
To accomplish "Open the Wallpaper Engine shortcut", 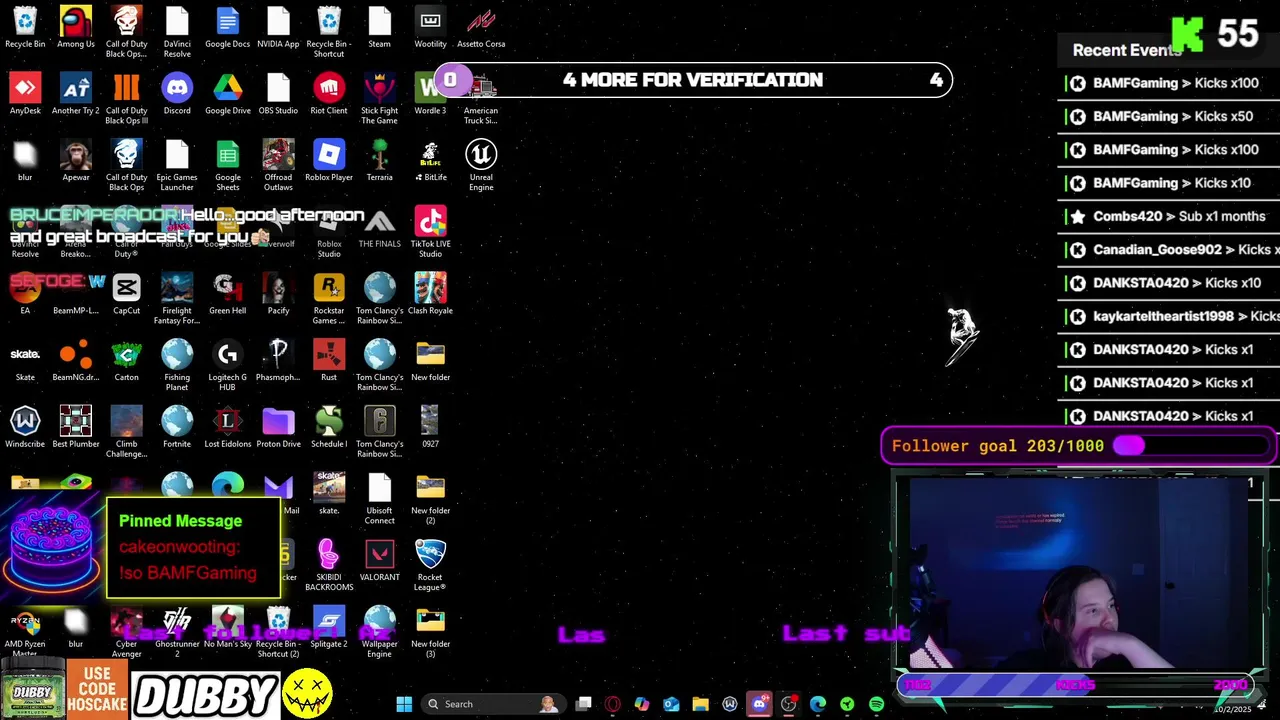I will pos(379,633).
